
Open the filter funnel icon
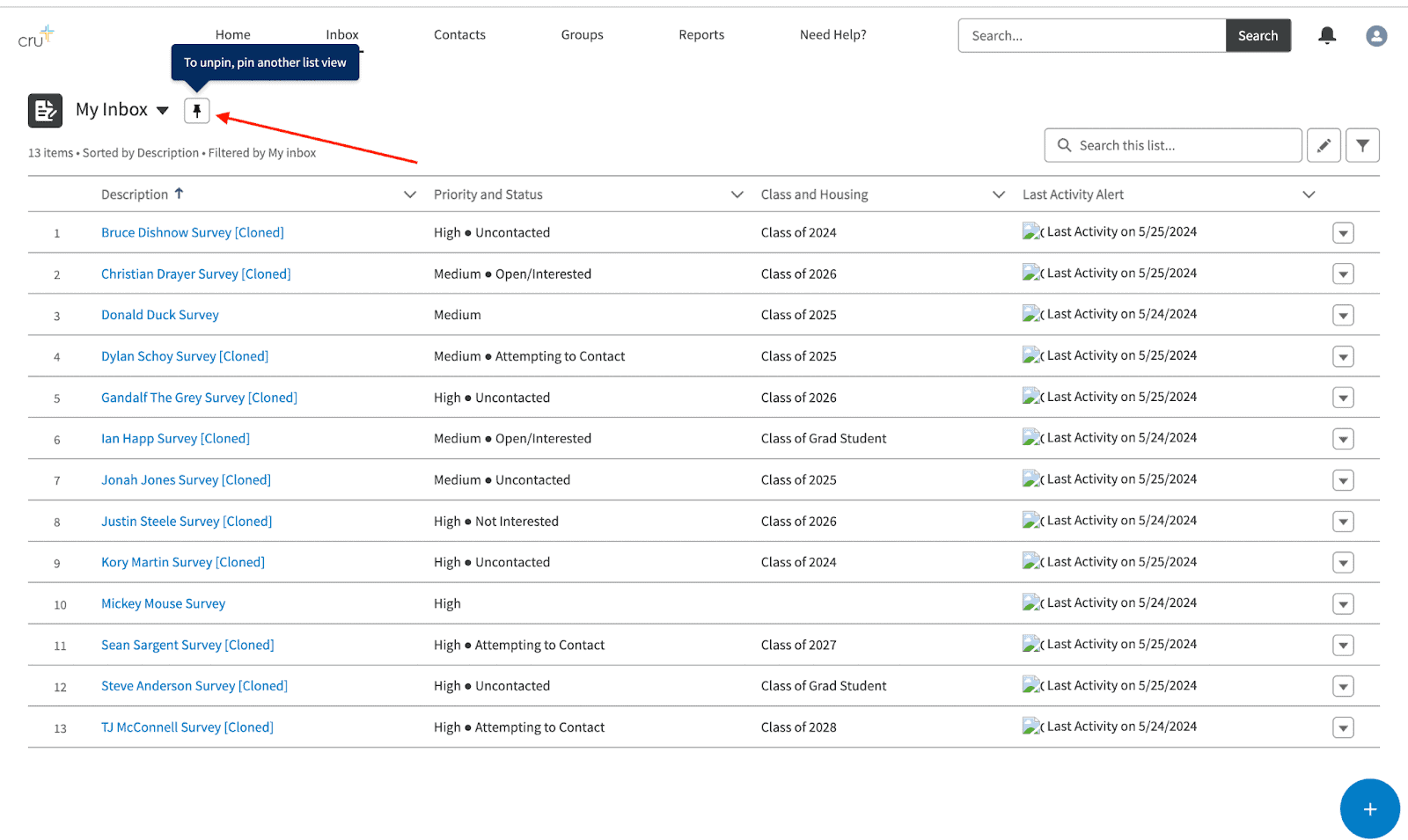(1362, 145)
